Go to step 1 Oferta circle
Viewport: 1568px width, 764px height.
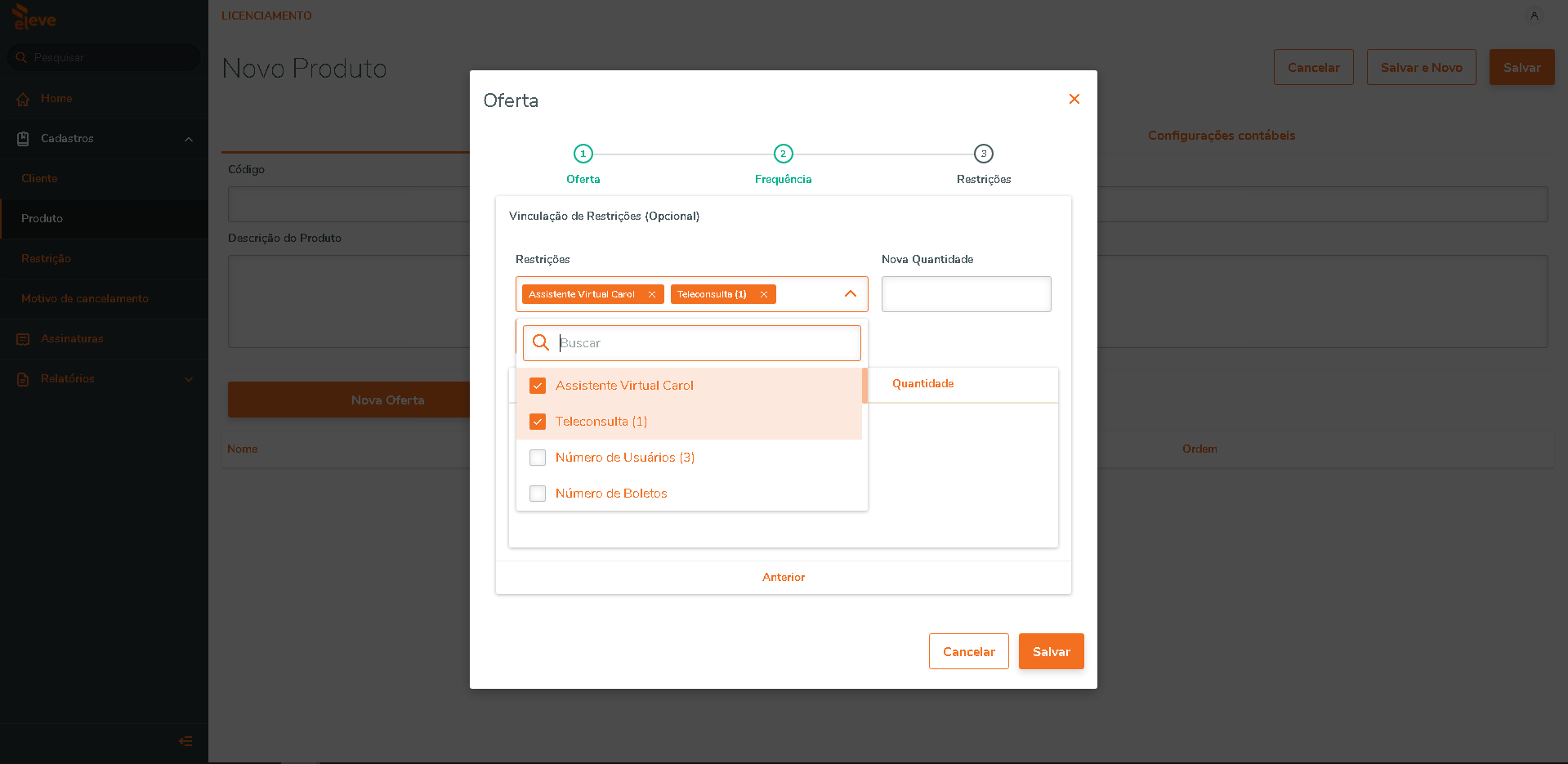(583, 154)
